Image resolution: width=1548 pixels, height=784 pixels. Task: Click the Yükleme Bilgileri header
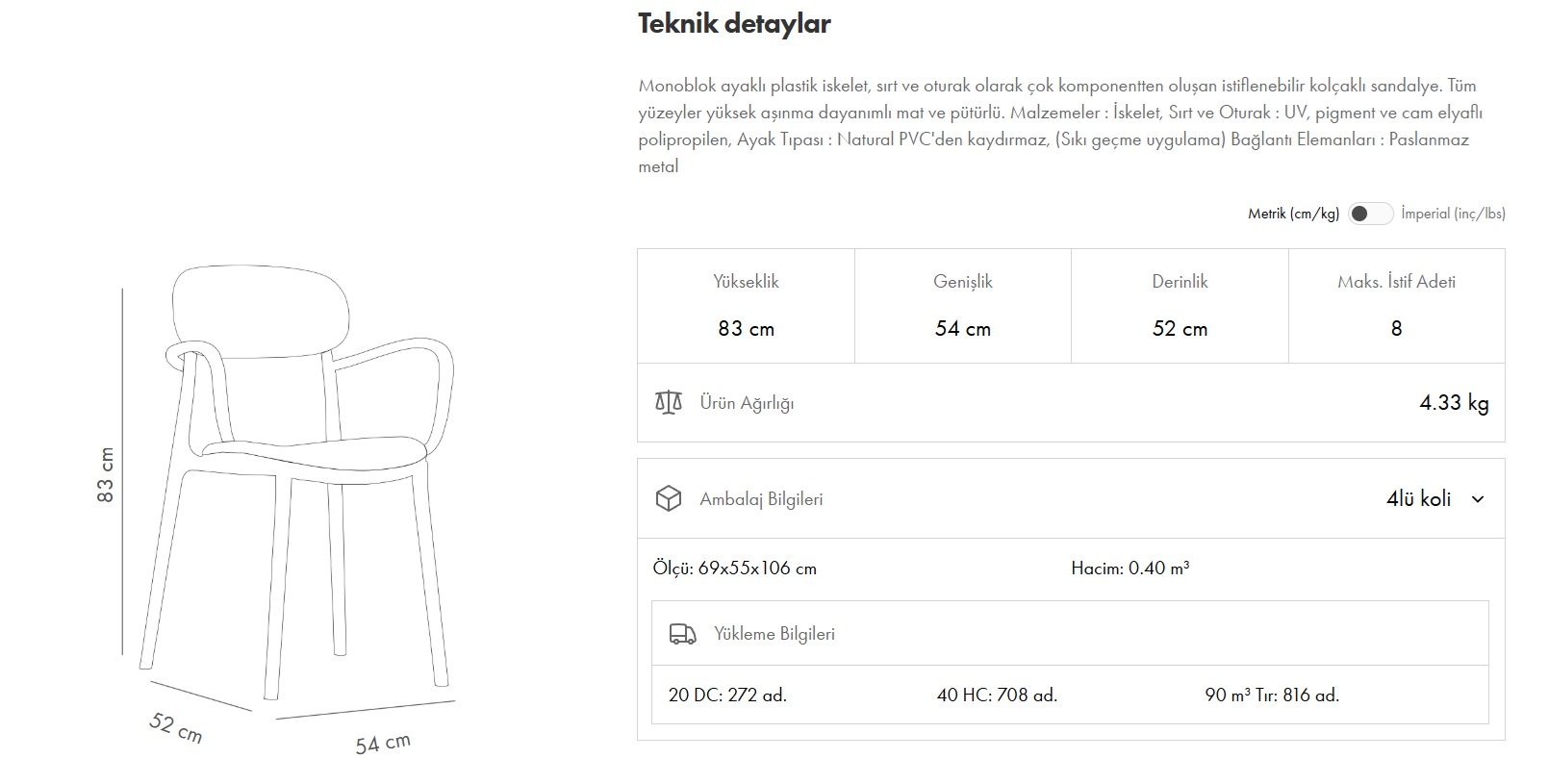[1070, 633]
